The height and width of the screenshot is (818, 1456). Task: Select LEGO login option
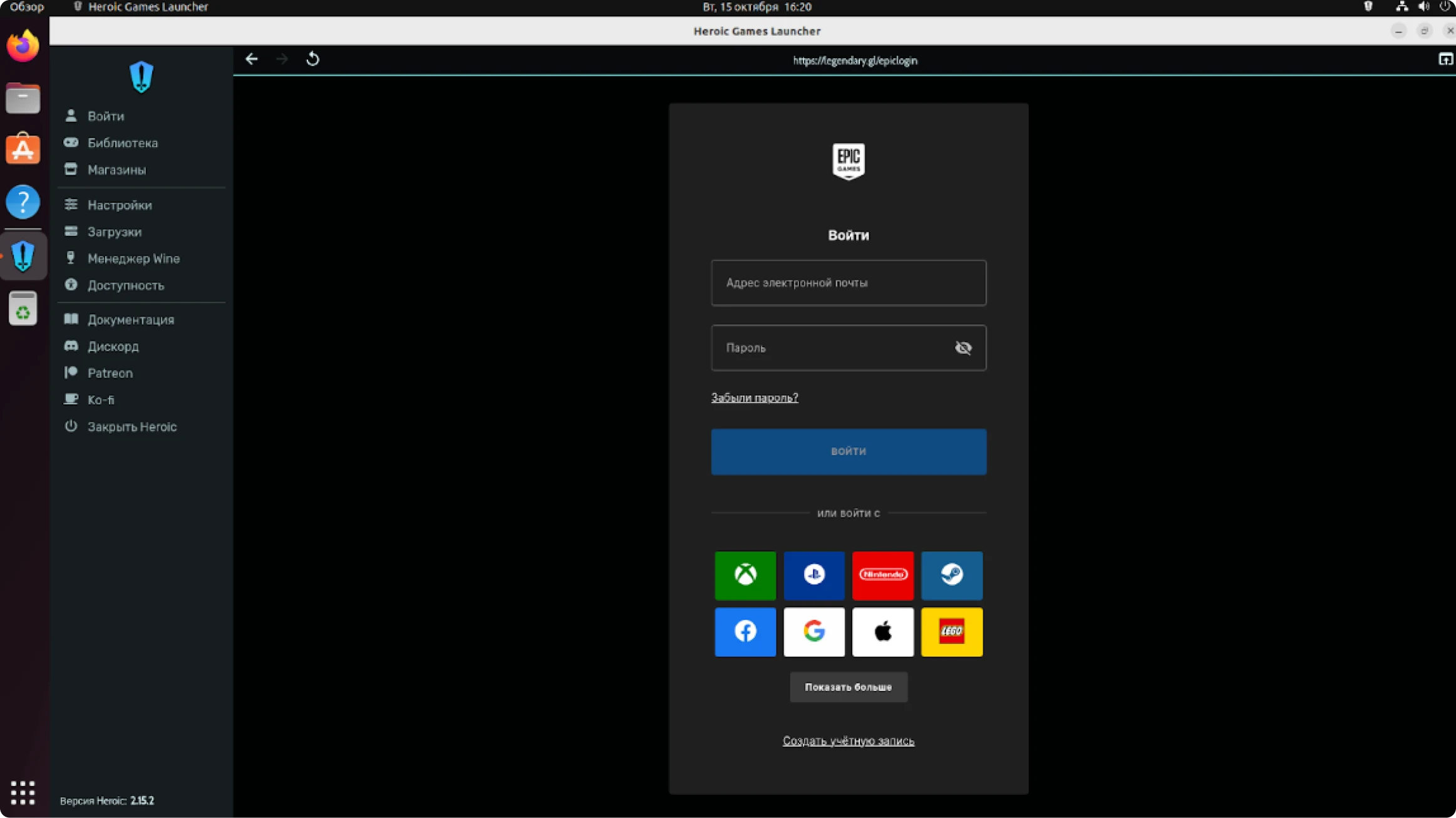[951, 631]
